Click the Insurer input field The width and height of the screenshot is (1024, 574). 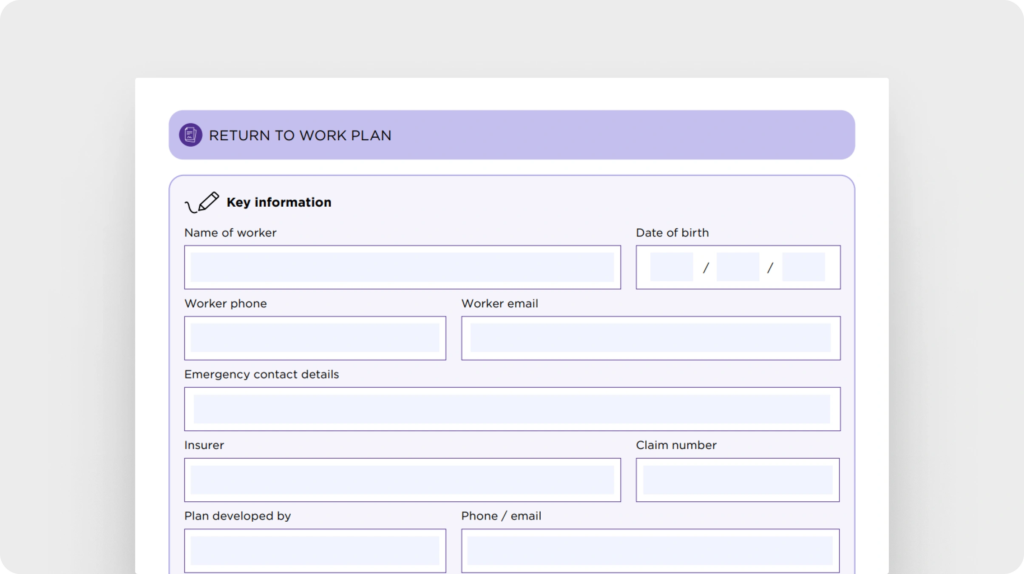click(x=402, y=480)
